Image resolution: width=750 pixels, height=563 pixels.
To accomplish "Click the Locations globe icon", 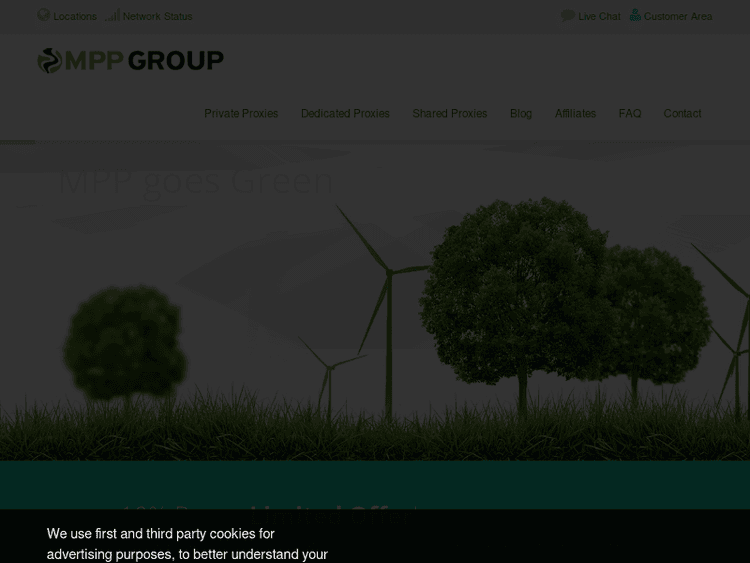I will (43, 15).
